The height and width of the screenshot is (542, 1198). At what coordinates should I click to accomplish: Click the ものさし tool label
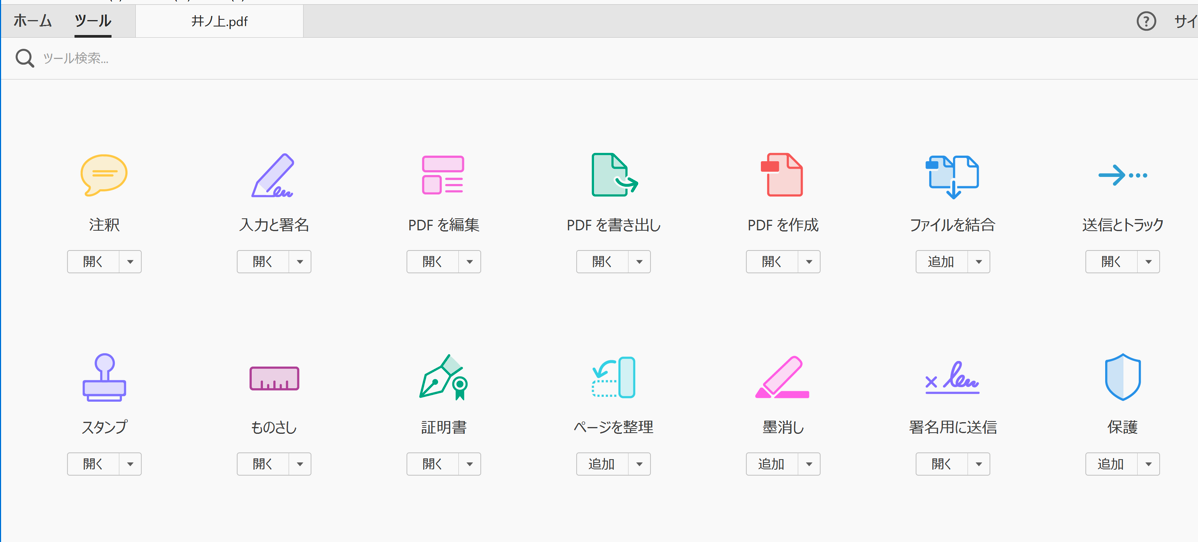coord(274,427)
